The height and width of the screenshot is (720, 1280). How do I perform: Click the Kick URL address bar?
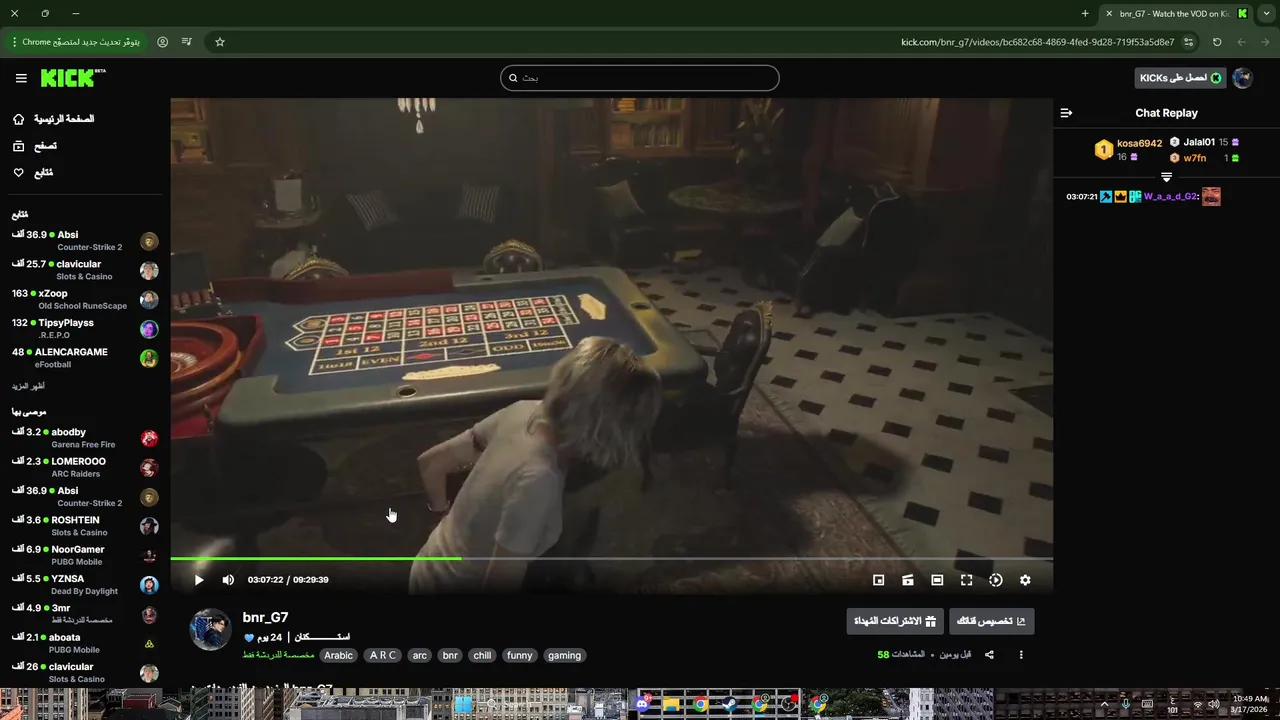tap(1037, 42)
